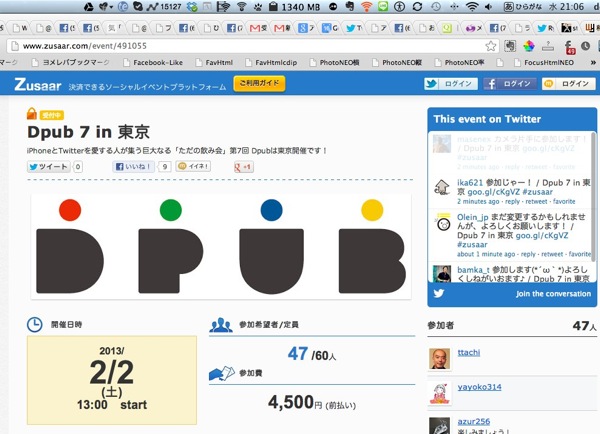Click favorite under ika621's tweet
This screenshot has height=434, width=600.
[564, 201]
